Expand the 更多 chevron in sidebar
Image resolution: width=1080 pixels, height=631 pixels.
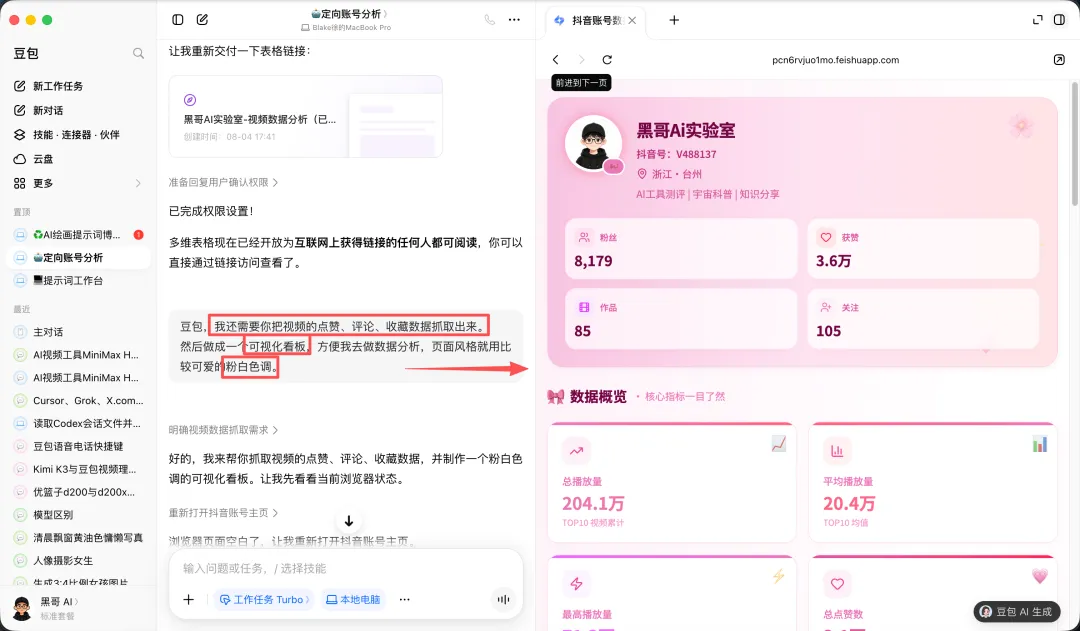(138, 183)
